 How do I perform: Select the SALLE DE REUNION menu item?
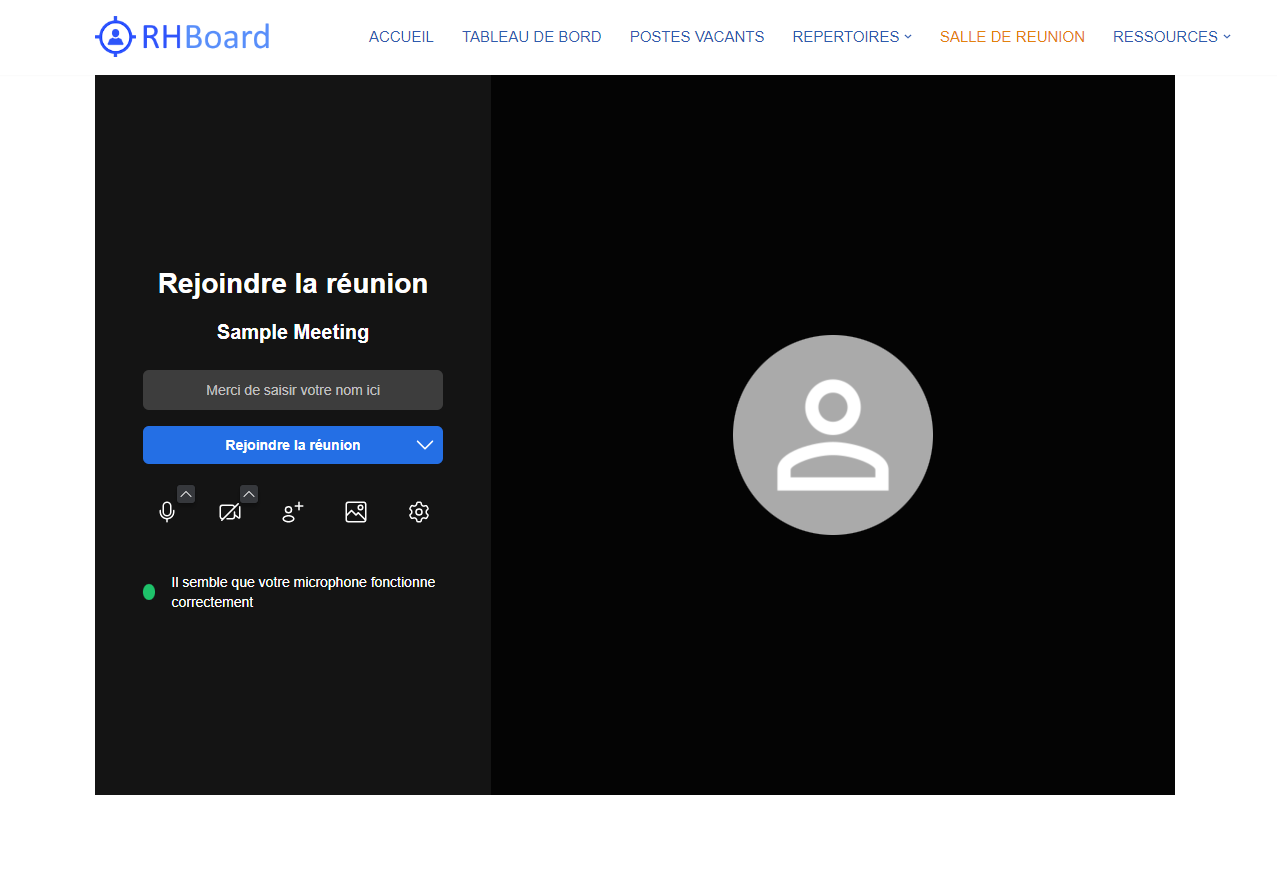(x=1012, y=37)
